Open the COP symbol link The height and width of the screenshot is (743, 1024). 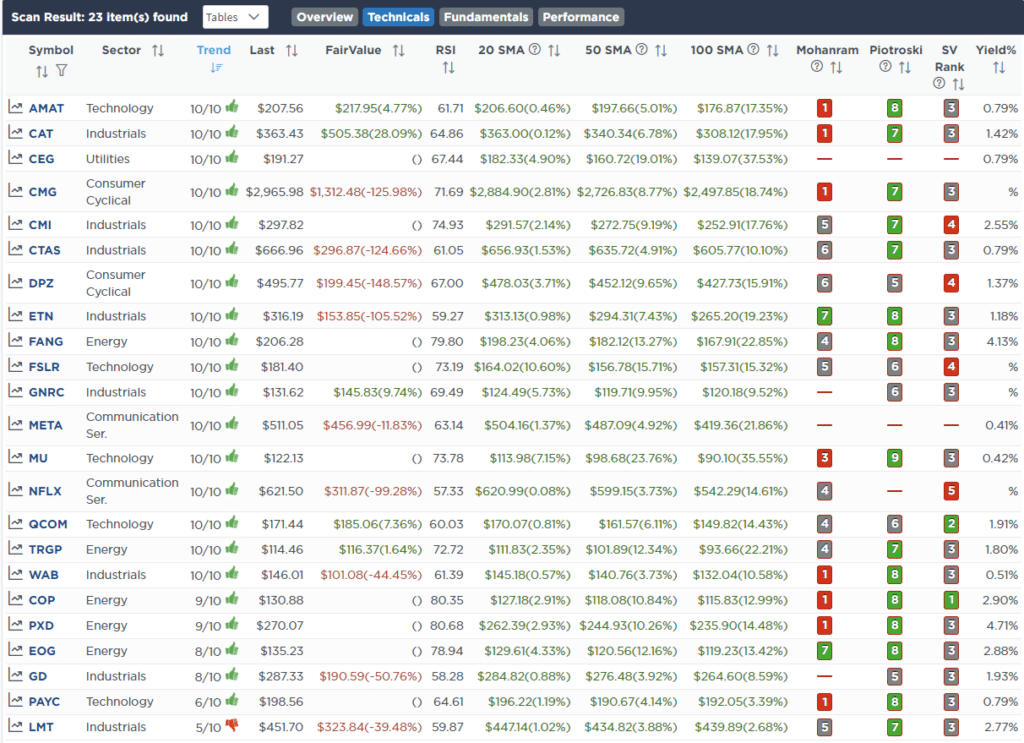click(x=42, y=600)
